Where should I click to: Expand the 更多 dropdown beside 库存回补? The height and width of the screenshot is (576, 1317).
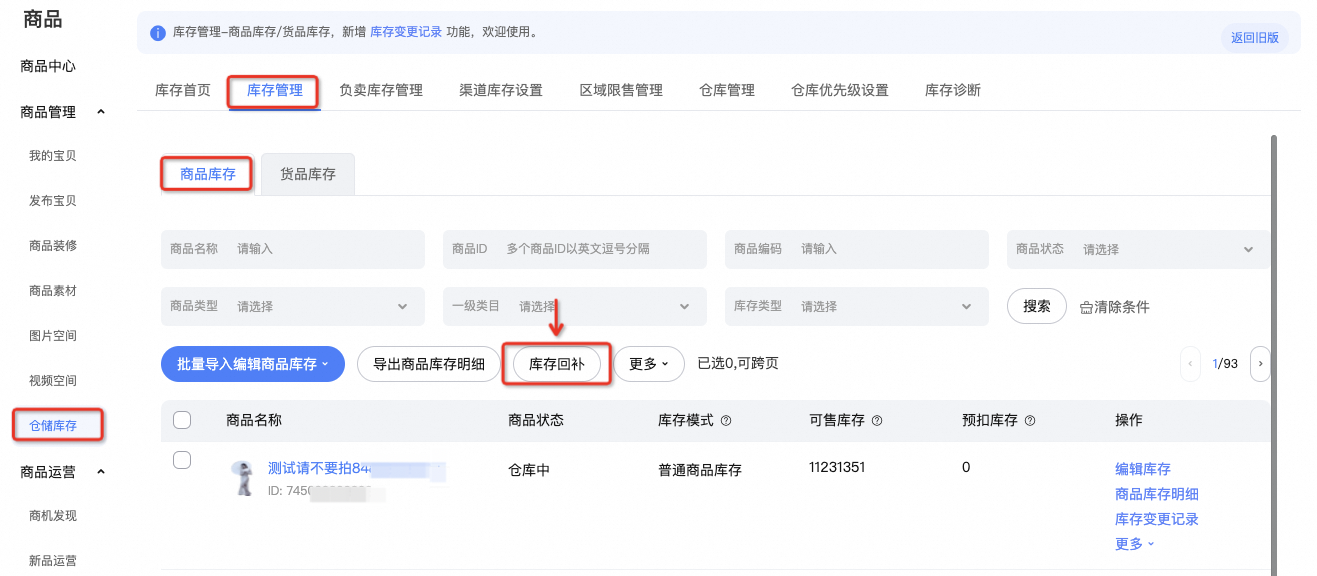point(648,364)
